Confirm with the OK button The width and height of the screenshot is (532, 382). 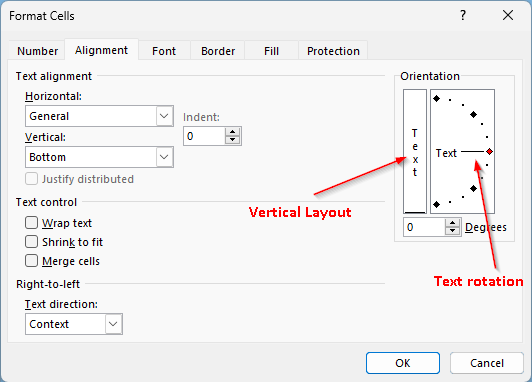(x=403, y=363)
